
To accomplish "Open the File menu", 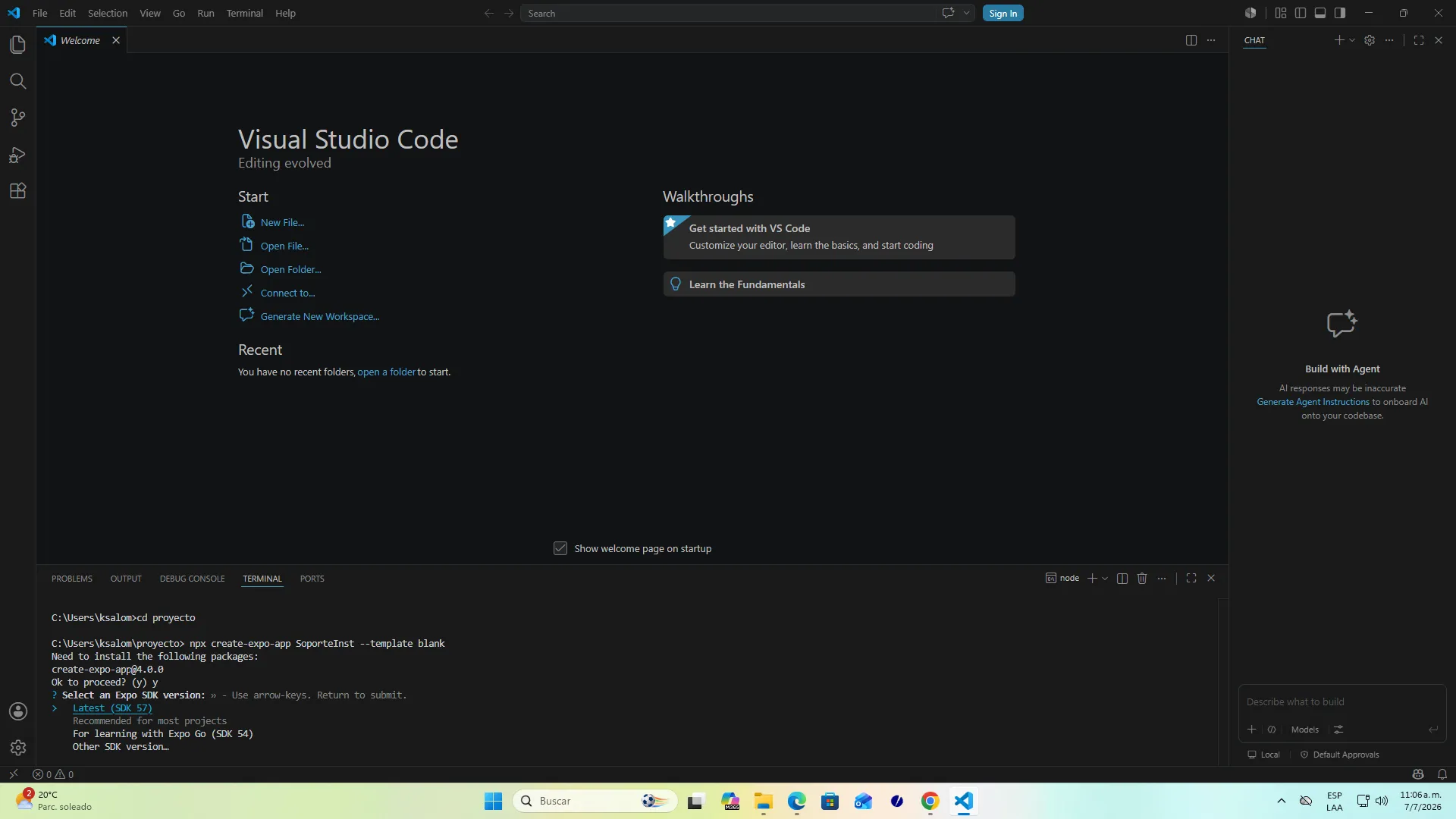I will 40,13.
